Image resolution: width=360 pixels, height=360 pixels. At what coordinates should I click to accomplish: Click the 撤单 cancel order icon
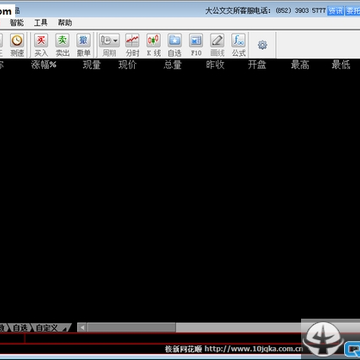coord(84,41)
